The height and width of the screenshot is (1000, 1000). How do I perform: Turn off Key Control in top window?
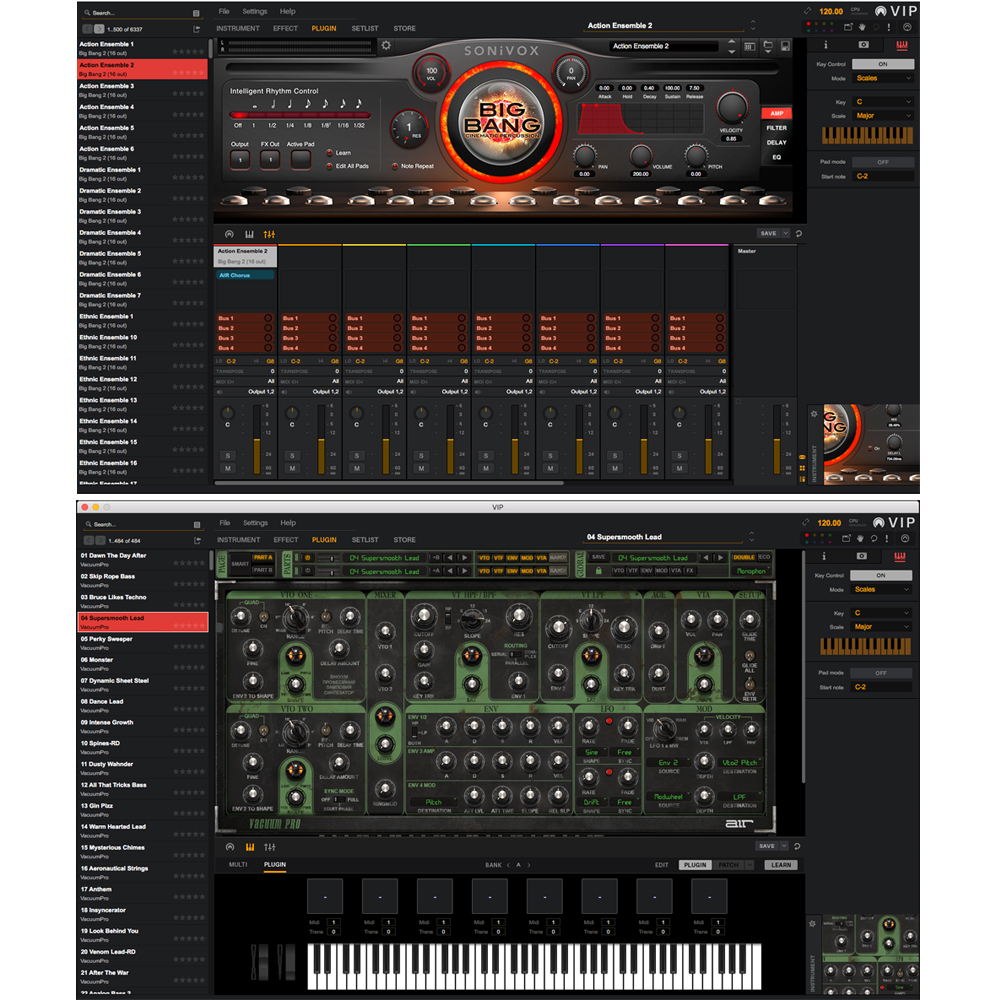(x=883, y=64)
